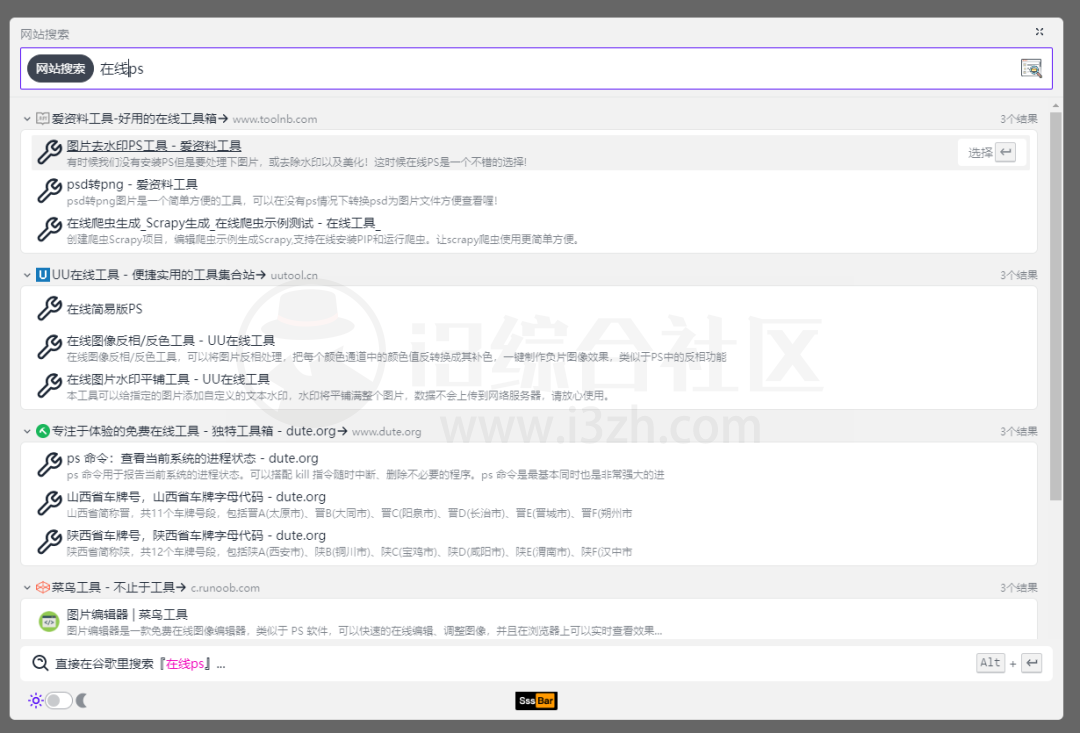Click wrench icon beside 在线爬虫生成 result
The image size is (1080, 733).
pyautogui.click(x=49, y=229)
